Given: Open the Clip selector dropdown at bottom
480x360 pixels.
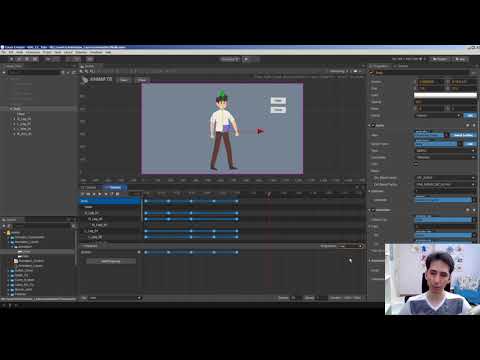Looking at the screenshot, I should point(115,298).
